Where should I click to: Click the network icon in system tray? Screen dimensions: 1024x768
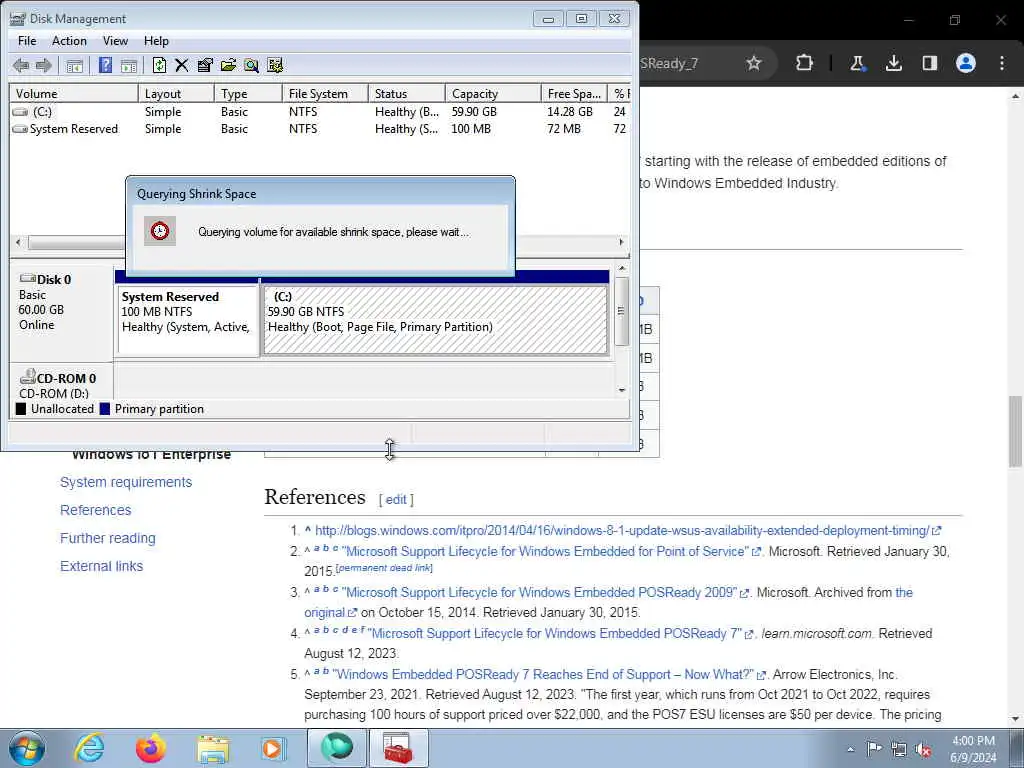899,750
